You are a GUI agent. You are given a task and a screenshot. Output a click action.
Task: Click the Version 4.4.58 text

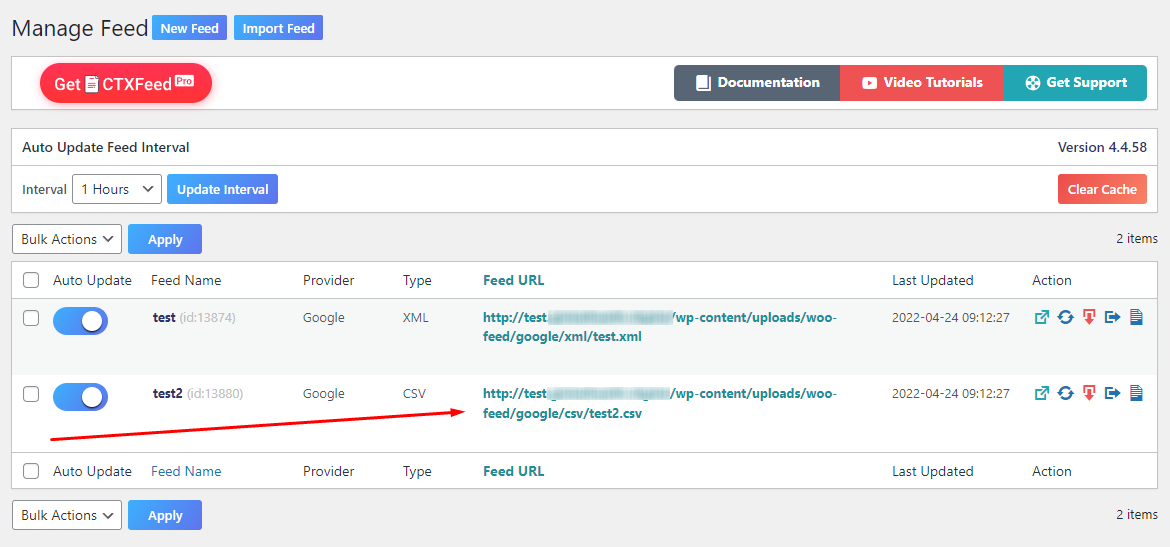pyautogui.click(x=1102, y=147)
